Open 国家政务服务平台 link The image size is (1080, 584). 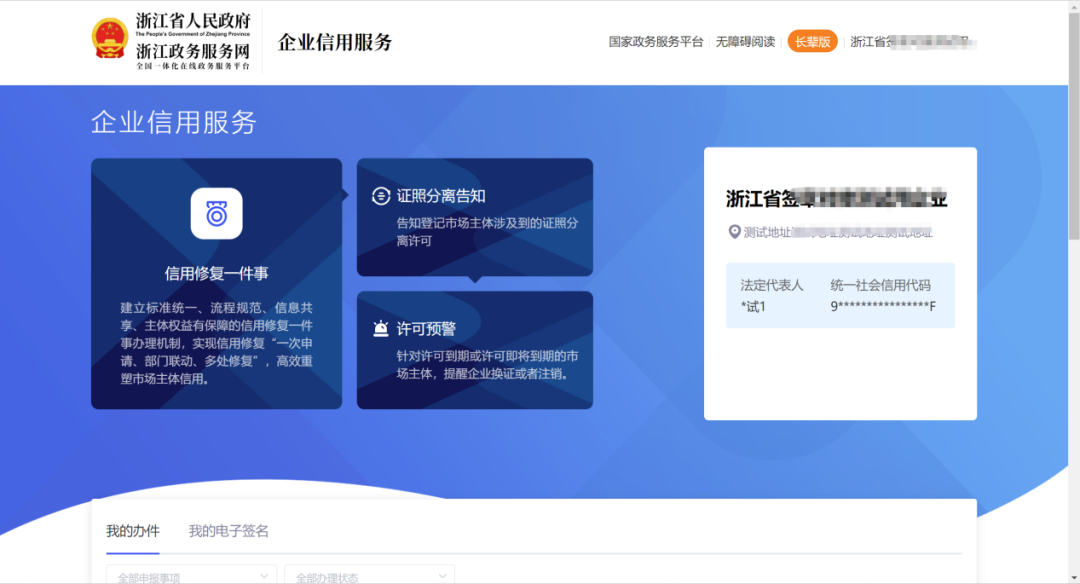[x=656, y=42]
